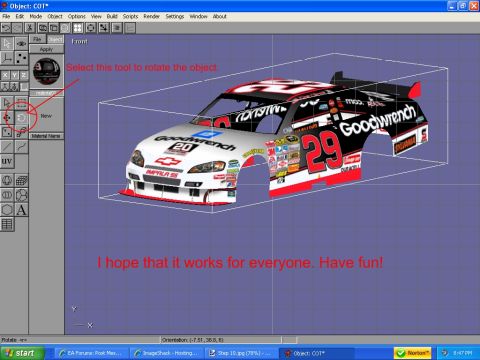Click the scissors Cut icon
Screen dimensions: 480x360
[30, 28]
